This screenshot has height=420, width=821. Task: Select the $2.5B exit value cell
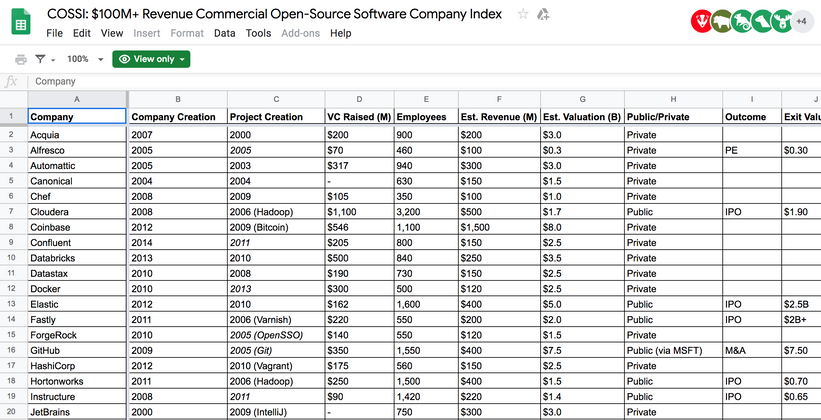click(802, 304)
